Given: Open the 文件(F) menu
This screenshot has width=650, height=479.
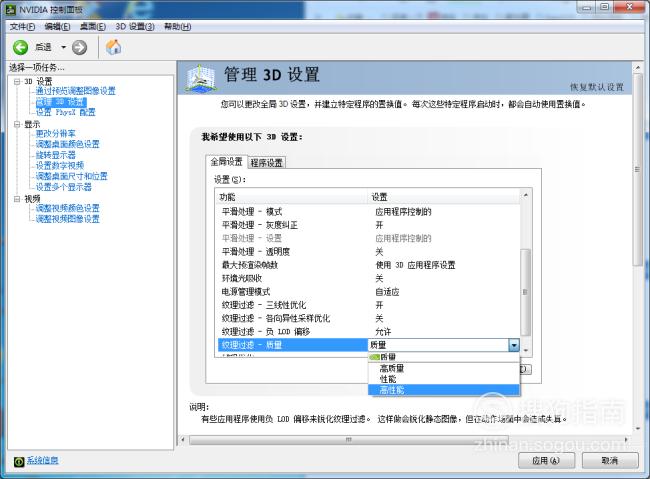Looking at the screenshot, I should (22, 27).
